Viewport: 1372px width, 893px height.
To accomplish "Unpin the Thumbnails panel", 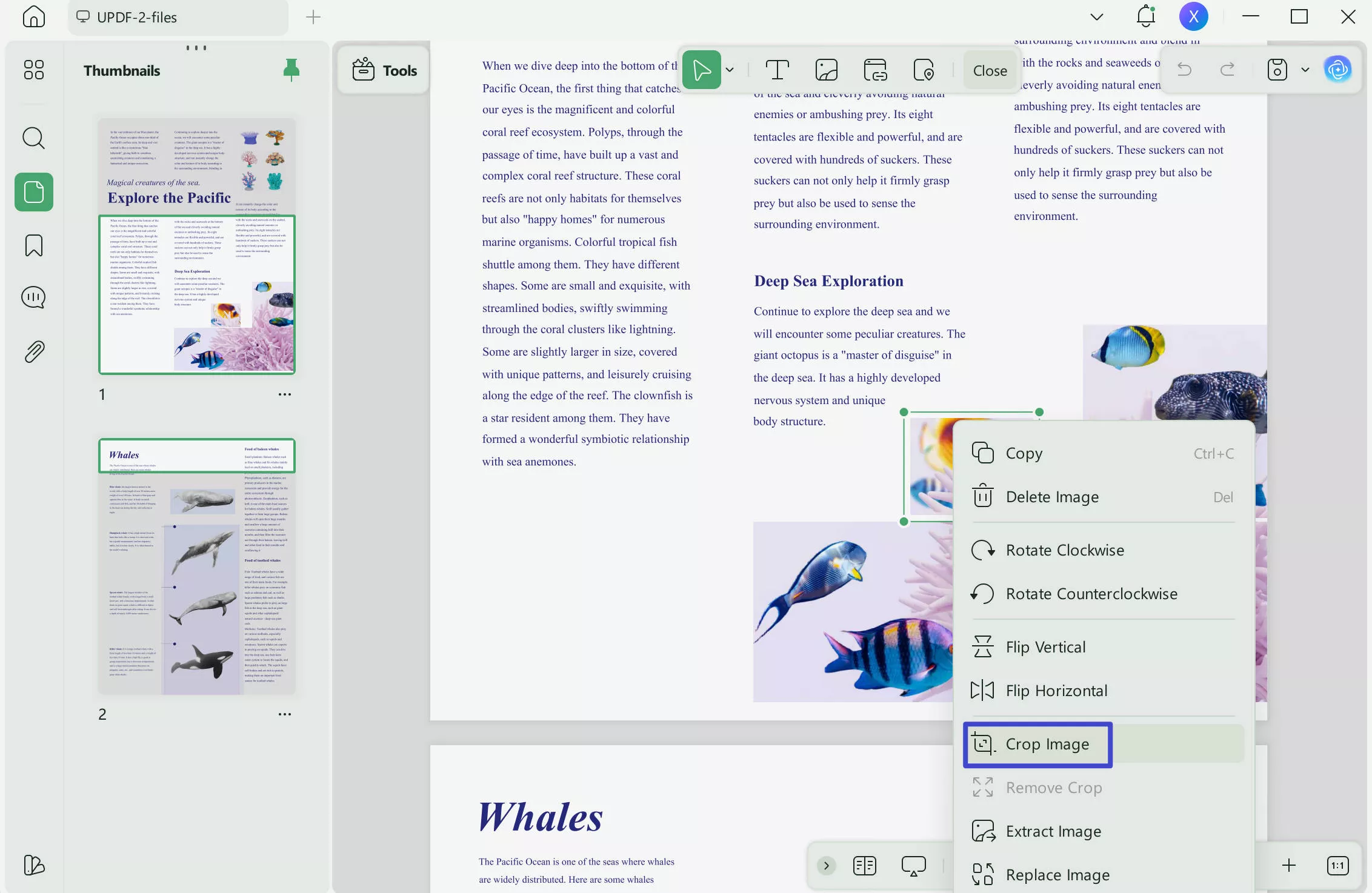I will (x=291, y=70).
